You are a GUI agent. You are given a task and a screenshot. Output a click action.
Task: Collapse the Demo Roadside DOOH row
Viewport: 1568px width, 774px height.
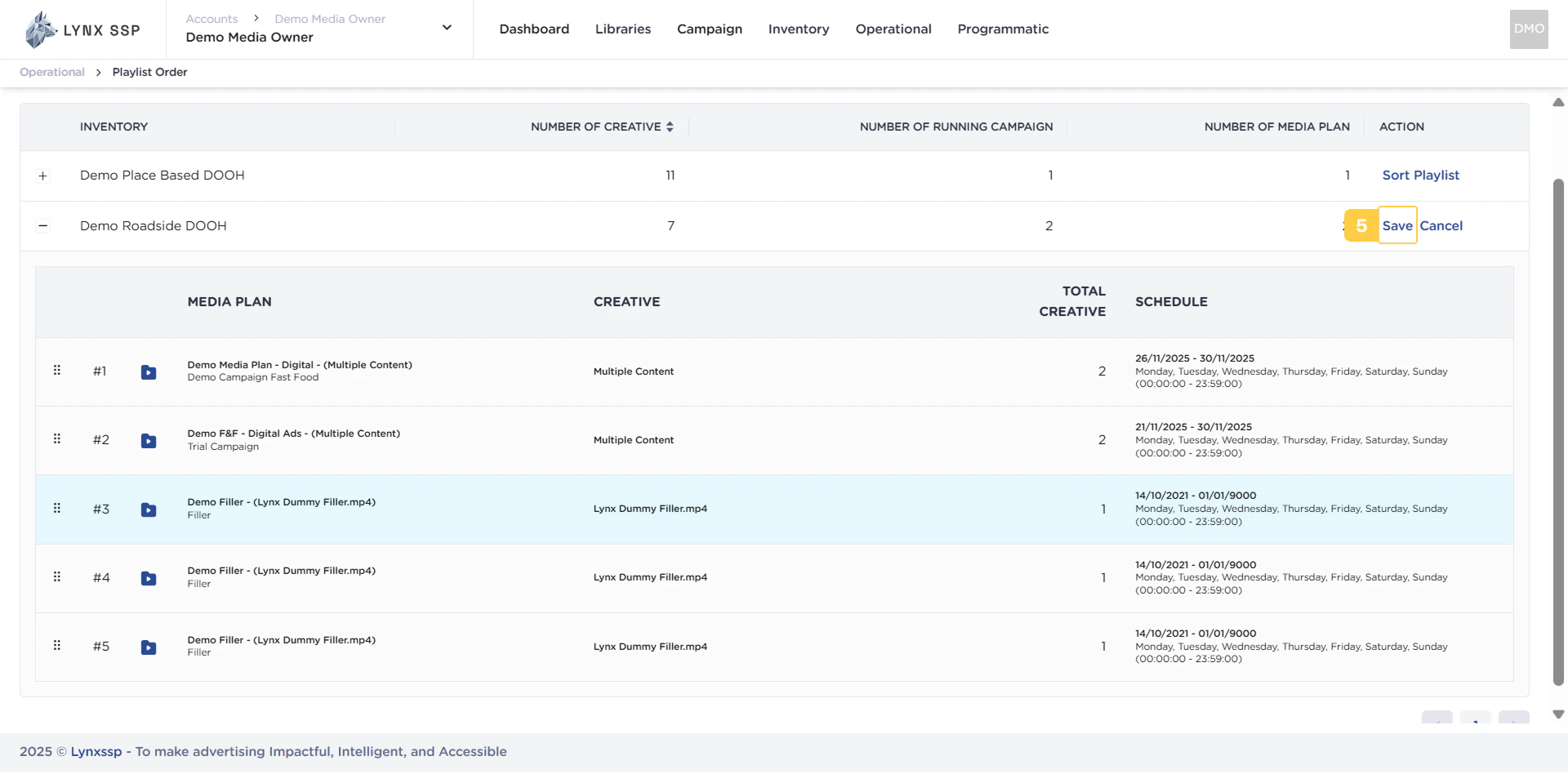(43, 226)
